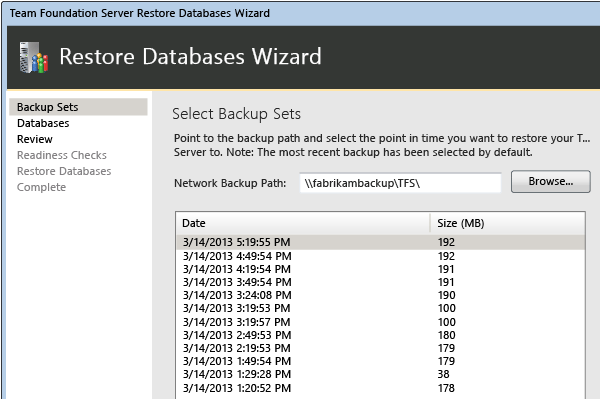
Task: Select backup 3/14/2013 3:24:08 PM
Action: (x=380, y=295)
